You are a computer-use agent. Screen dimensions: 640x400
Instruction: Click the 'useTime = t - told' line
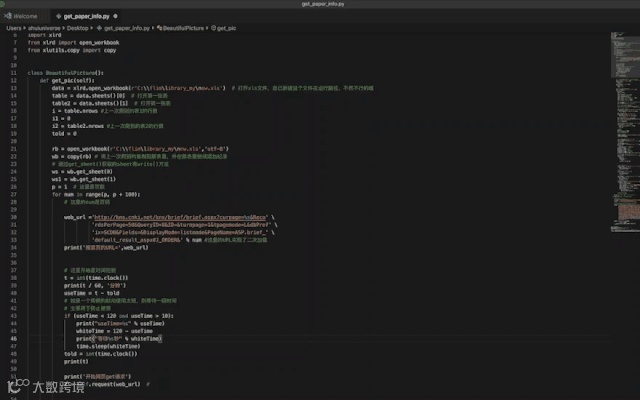tap(91, 293)
